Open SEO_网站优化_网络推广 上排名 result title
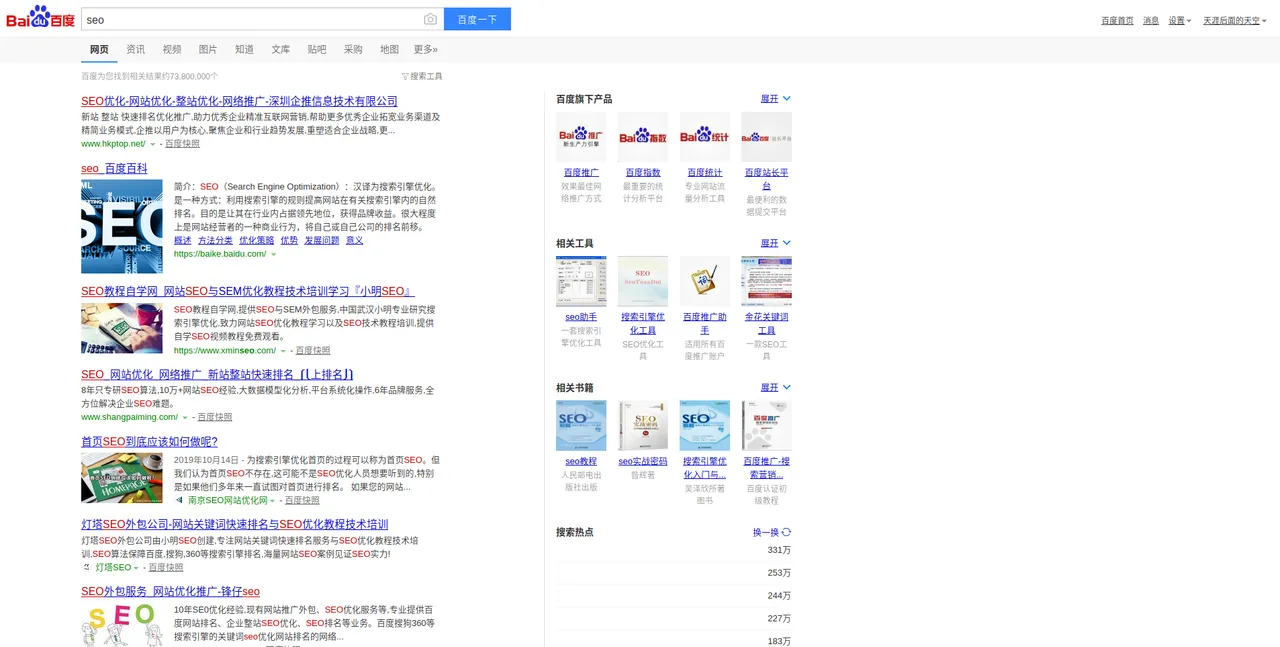This screenshot has height=647, width=1280. pos(217,375)
